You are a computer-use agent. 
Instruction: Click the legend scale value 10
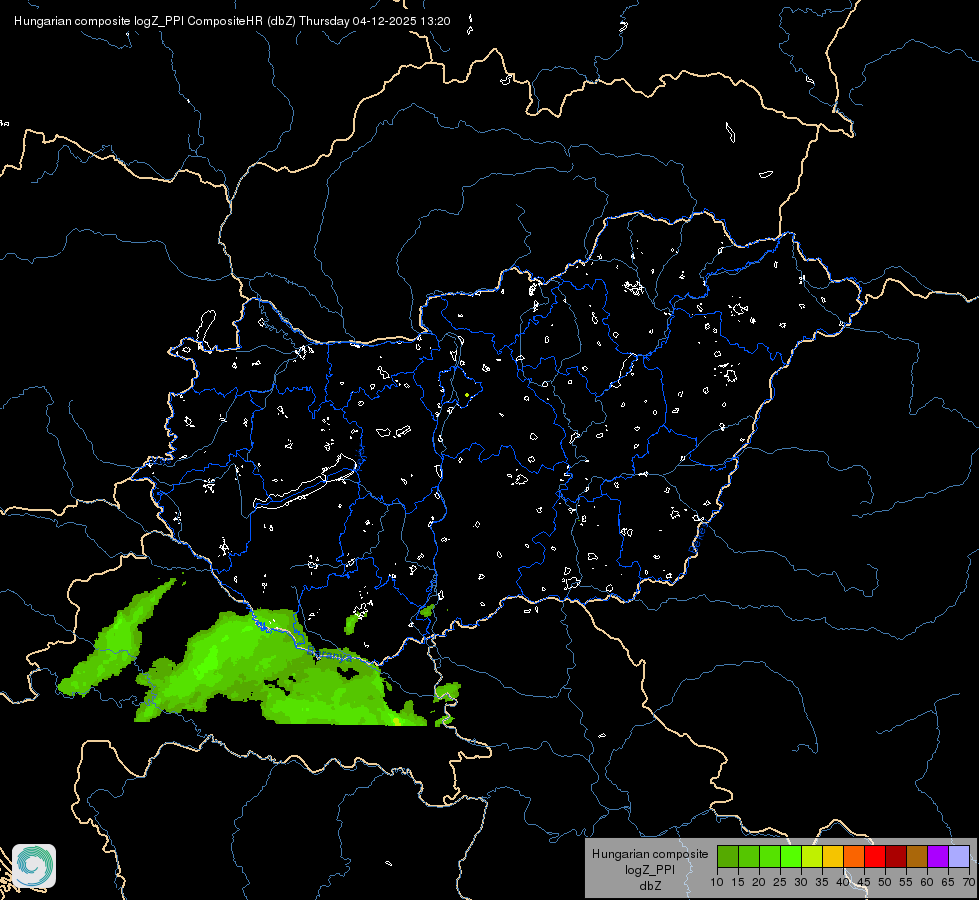[717, 883]
